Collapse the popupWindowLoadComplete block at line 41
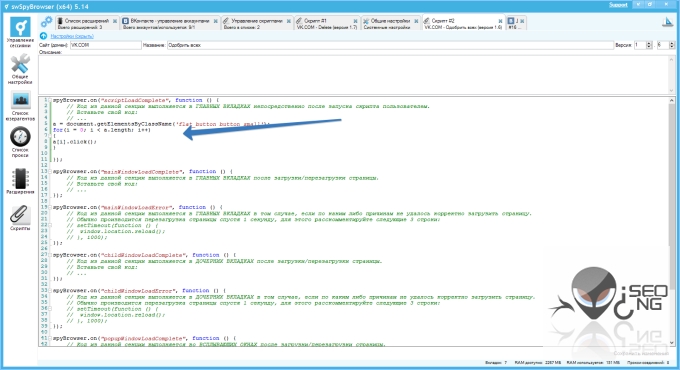 point(50,338)
